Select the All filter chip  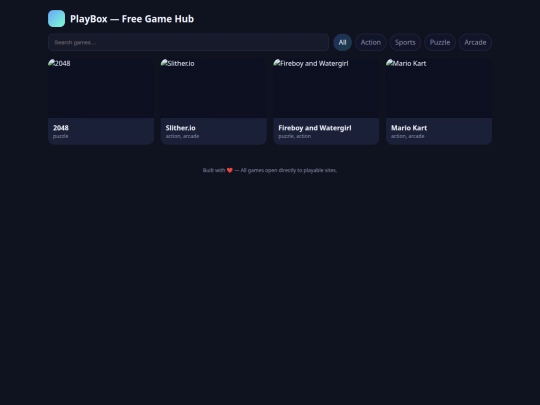342,42
